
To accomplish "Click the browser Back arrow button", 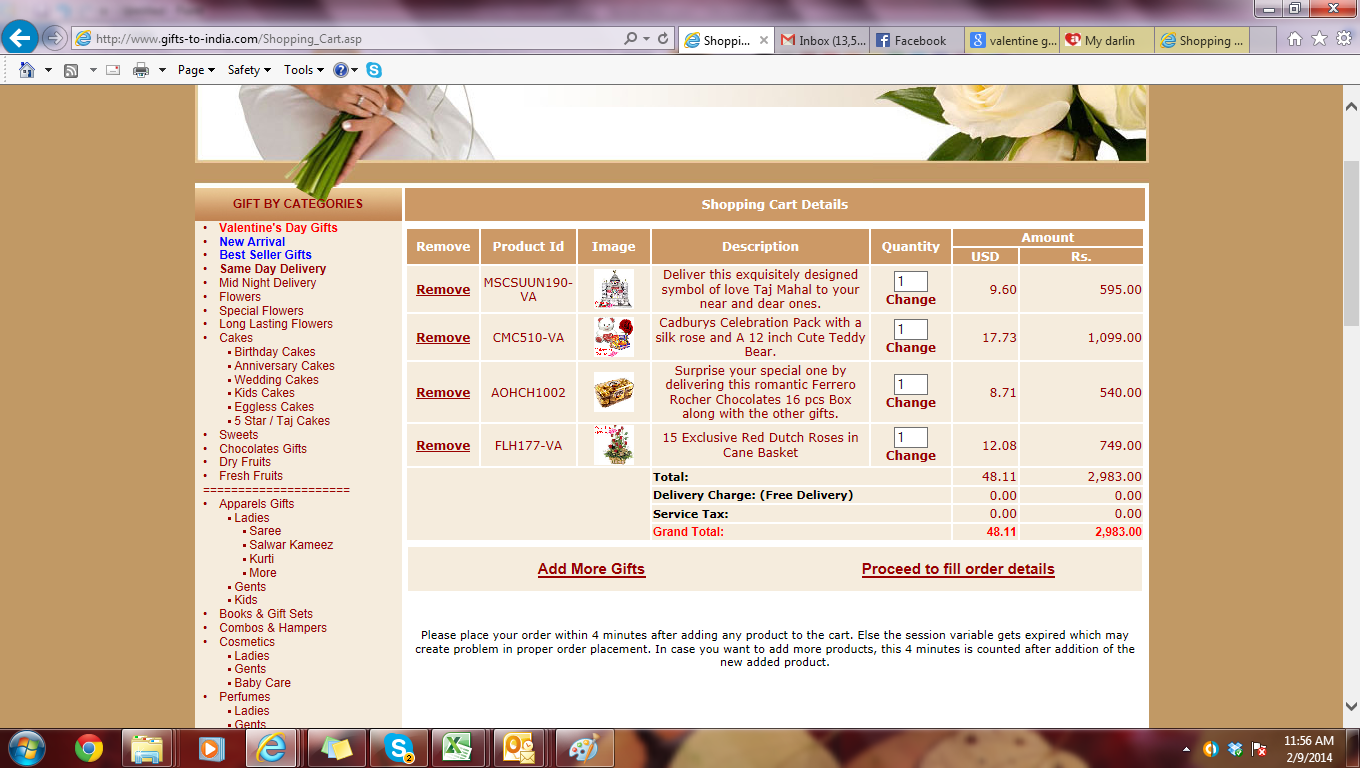I will [20, 39].
